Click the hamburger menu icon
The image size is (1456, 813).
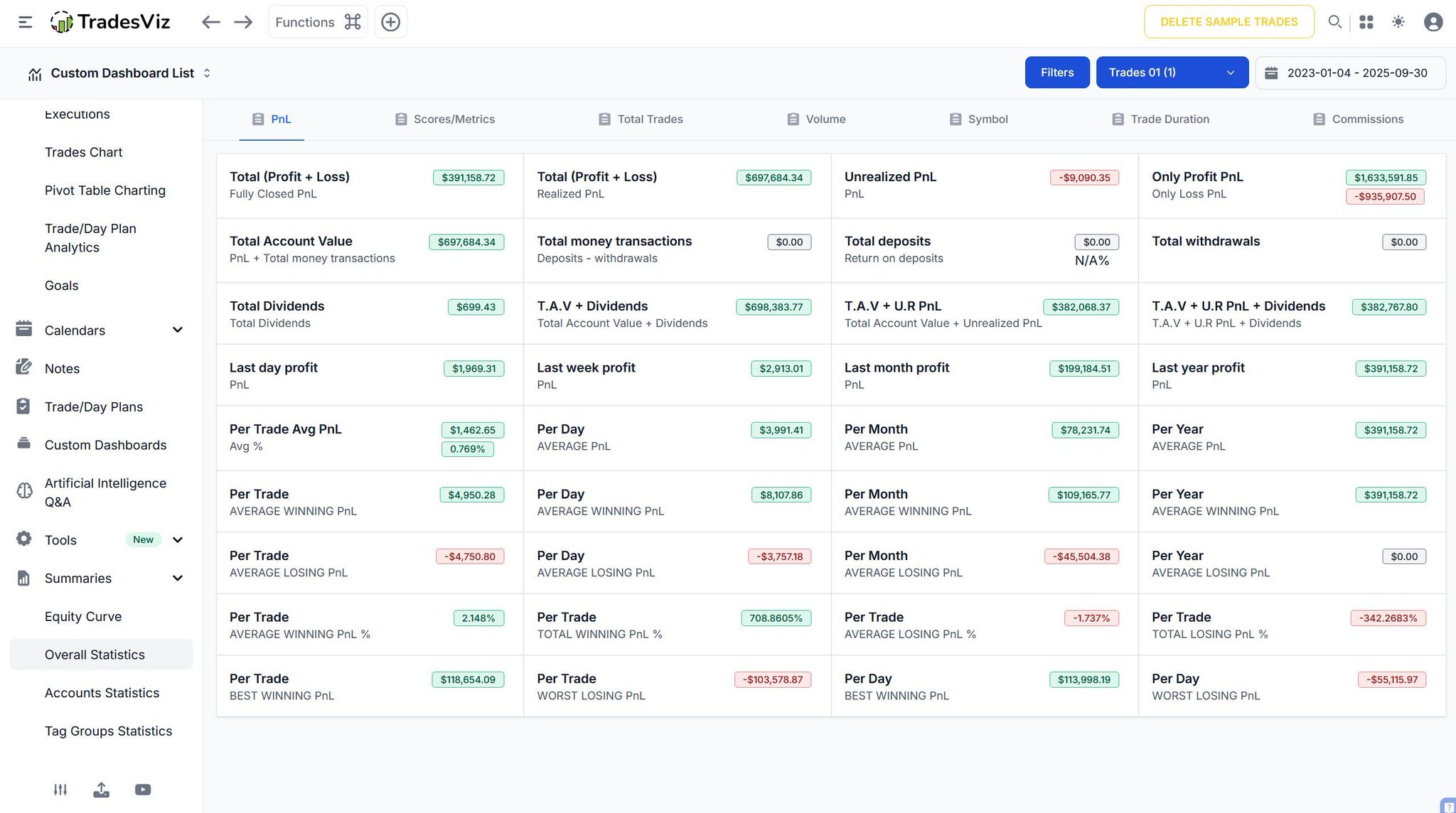click(x=25, y=22)
